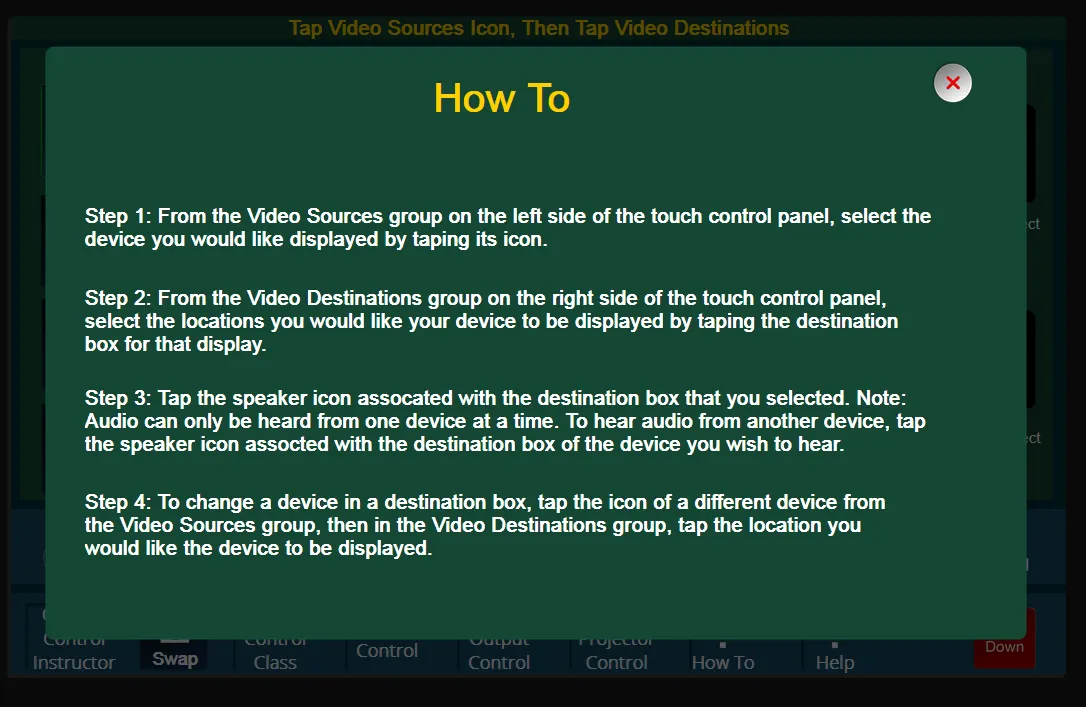Tap the Control item between Class and Output

coord(386,651)
